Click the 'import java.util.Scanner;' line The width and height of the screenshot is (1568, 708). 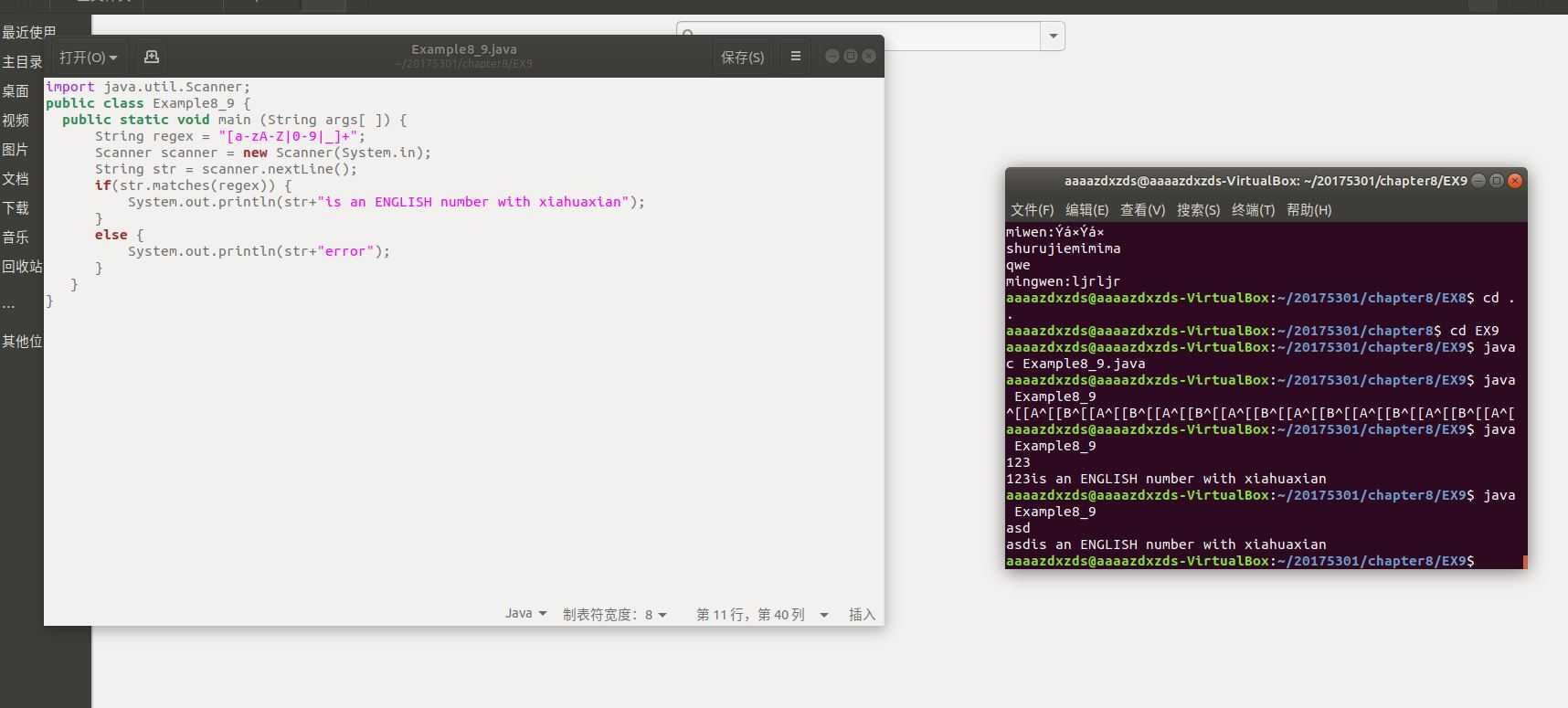point(148,87)
